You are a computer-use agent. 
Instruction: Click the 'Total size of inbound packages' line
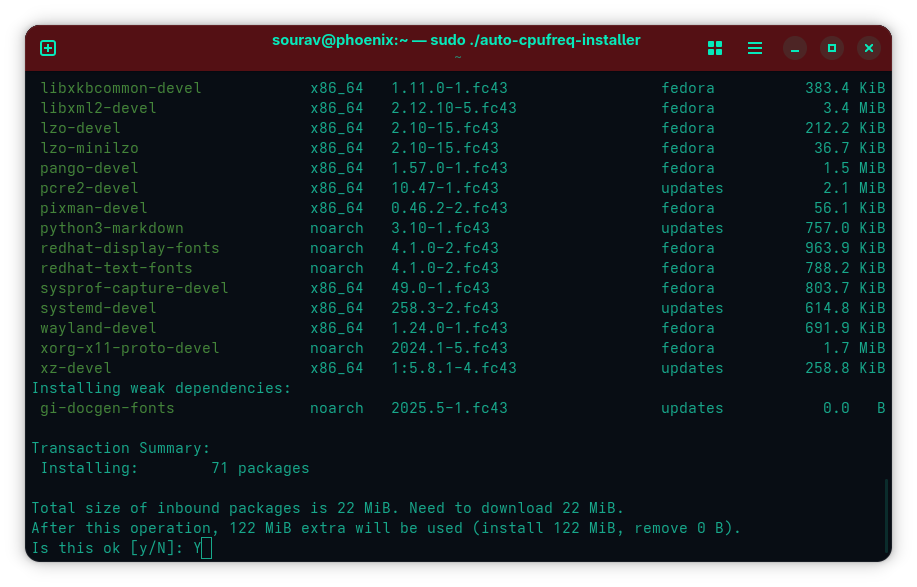point(327,508)
